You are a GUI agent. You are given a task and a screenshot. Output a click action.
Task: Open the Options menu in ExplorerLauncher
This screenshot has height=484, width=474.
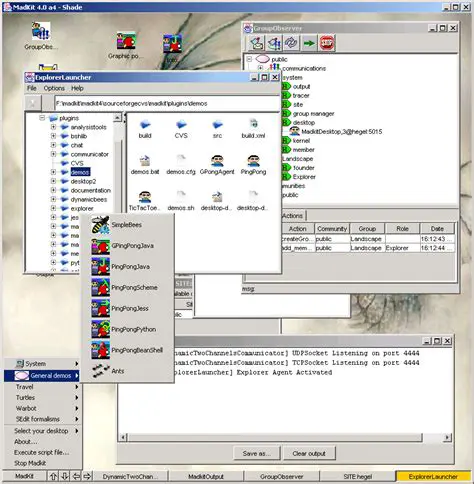click(x=54, y=88)
